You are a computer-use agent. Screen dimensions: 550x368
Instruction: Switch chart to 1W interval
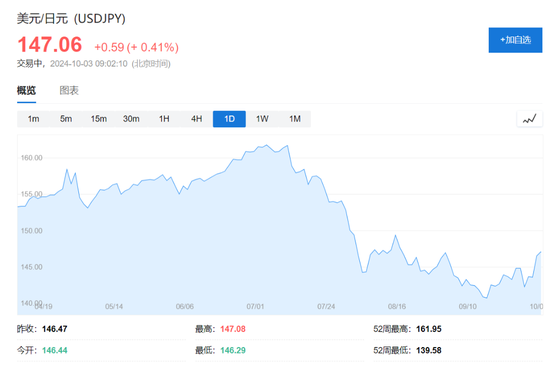pos(262,119)
